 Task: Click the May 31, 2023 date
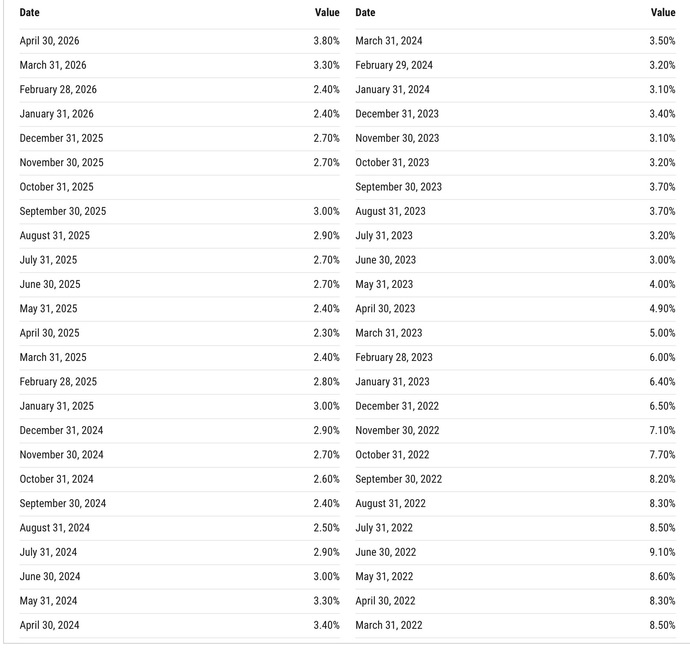384,284
